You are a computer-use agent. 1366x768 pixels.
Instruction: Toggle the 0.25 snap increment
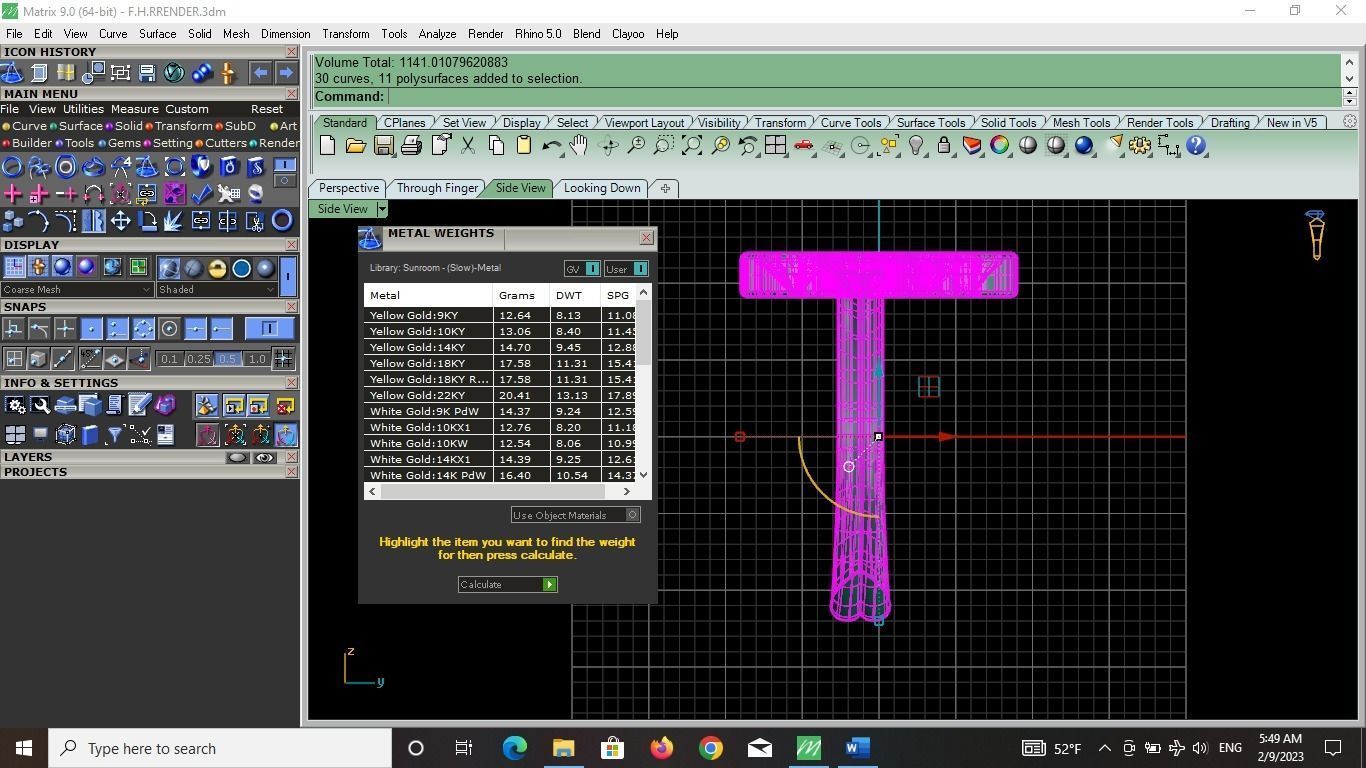pyautogui.click(x=199, y=359)
